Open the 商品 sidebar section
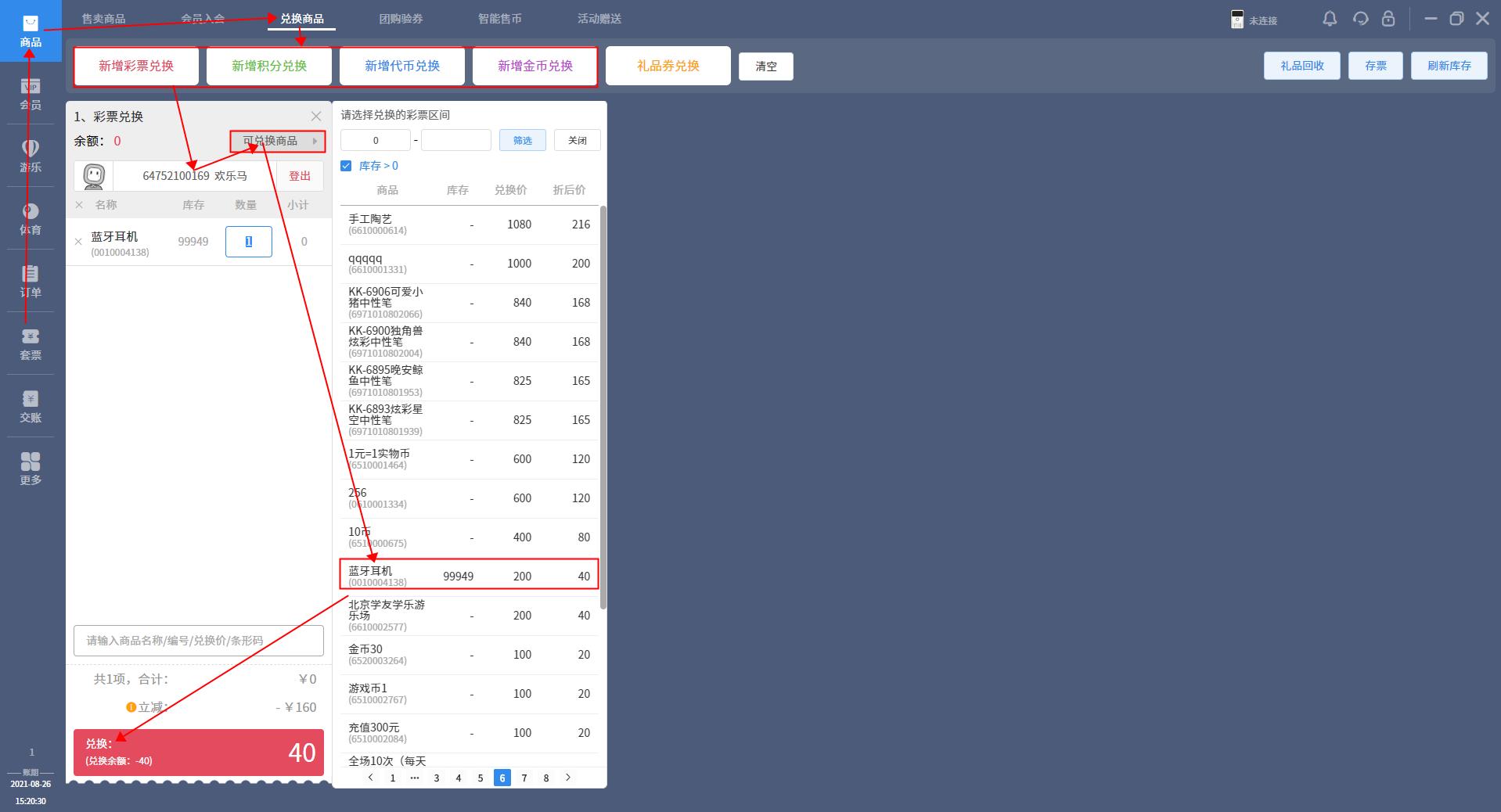This screenshot has width=1501, height=812. (31, 31)
